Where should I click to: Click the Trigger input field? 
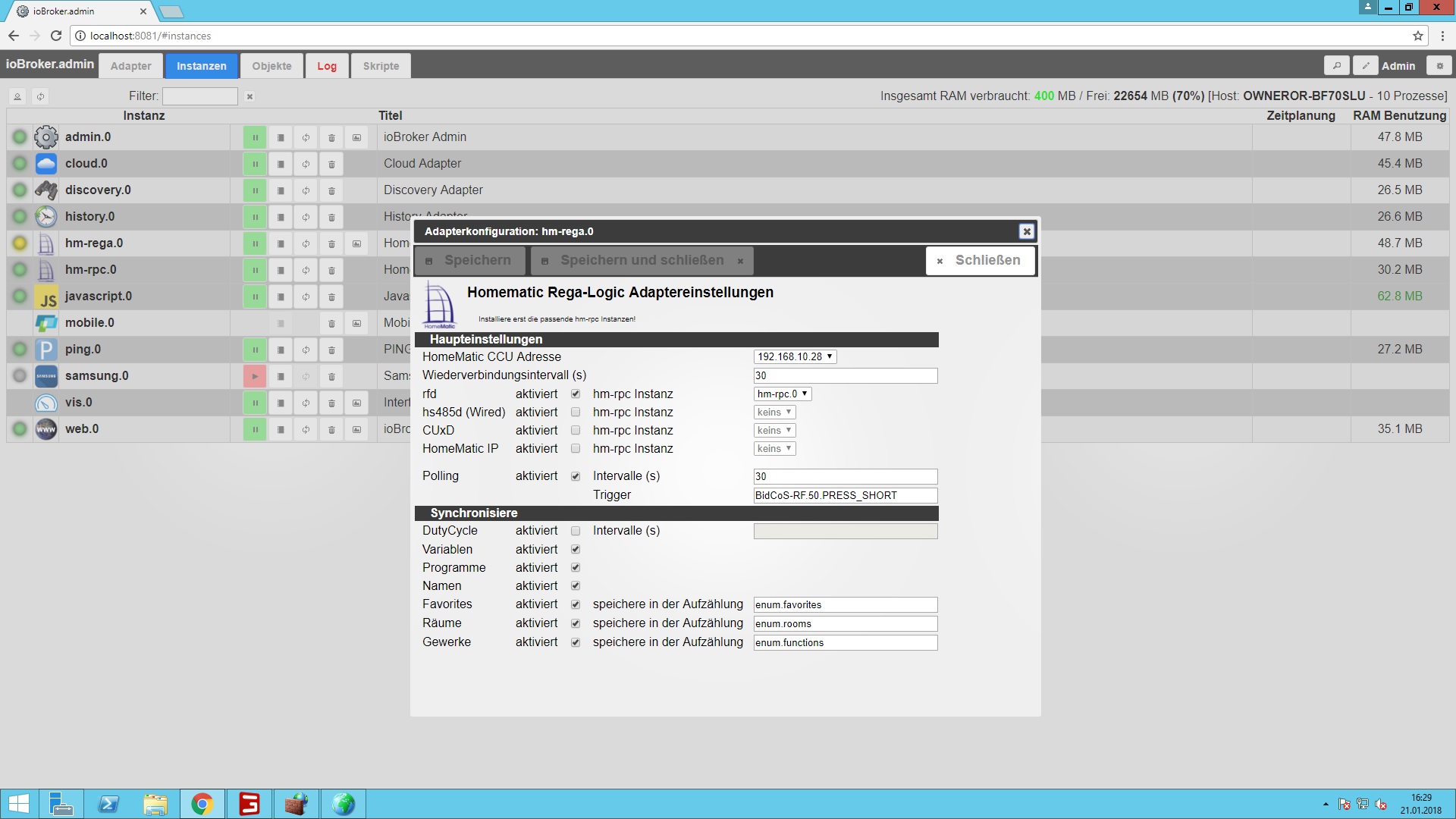(845, 495)
